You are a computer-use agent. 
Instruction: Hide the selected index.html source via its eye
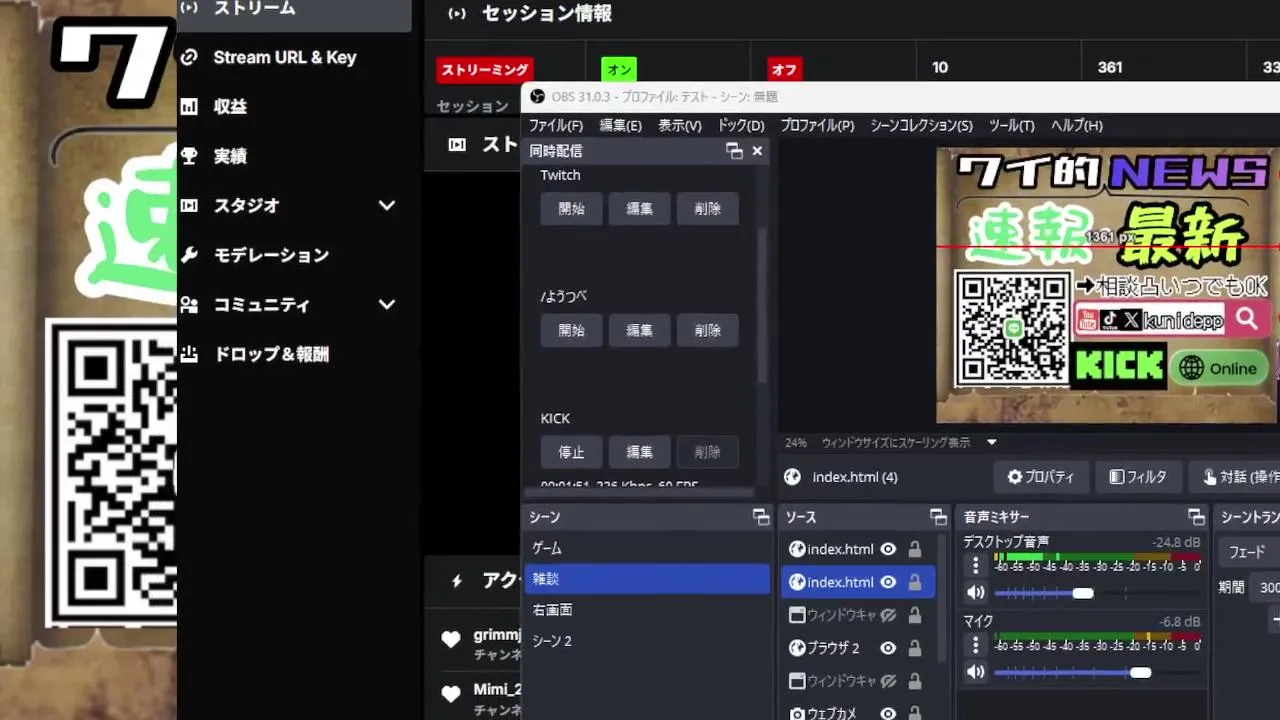tap(887, 582)
